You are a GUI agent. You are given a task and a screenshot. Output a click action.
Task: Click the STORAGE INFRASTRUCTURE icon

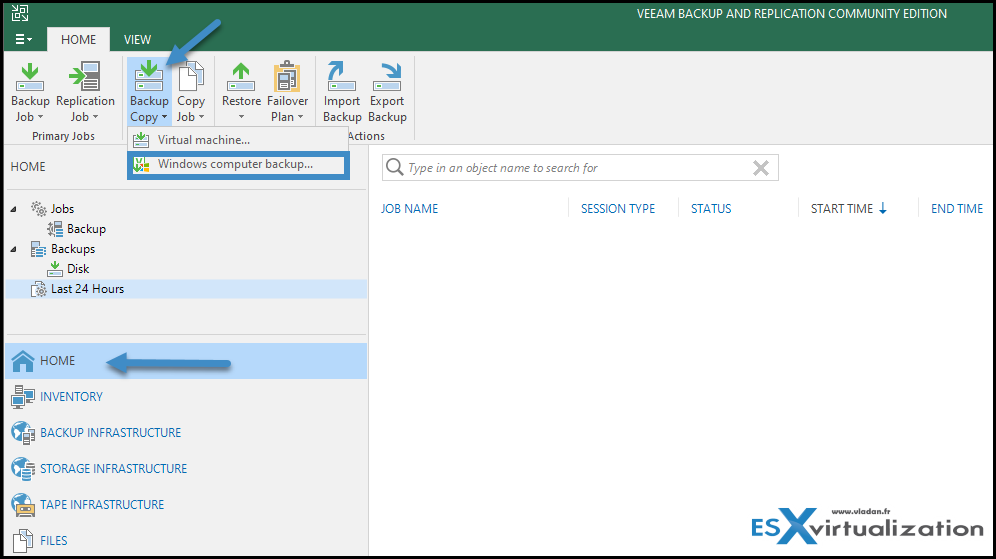coord(23,469)
